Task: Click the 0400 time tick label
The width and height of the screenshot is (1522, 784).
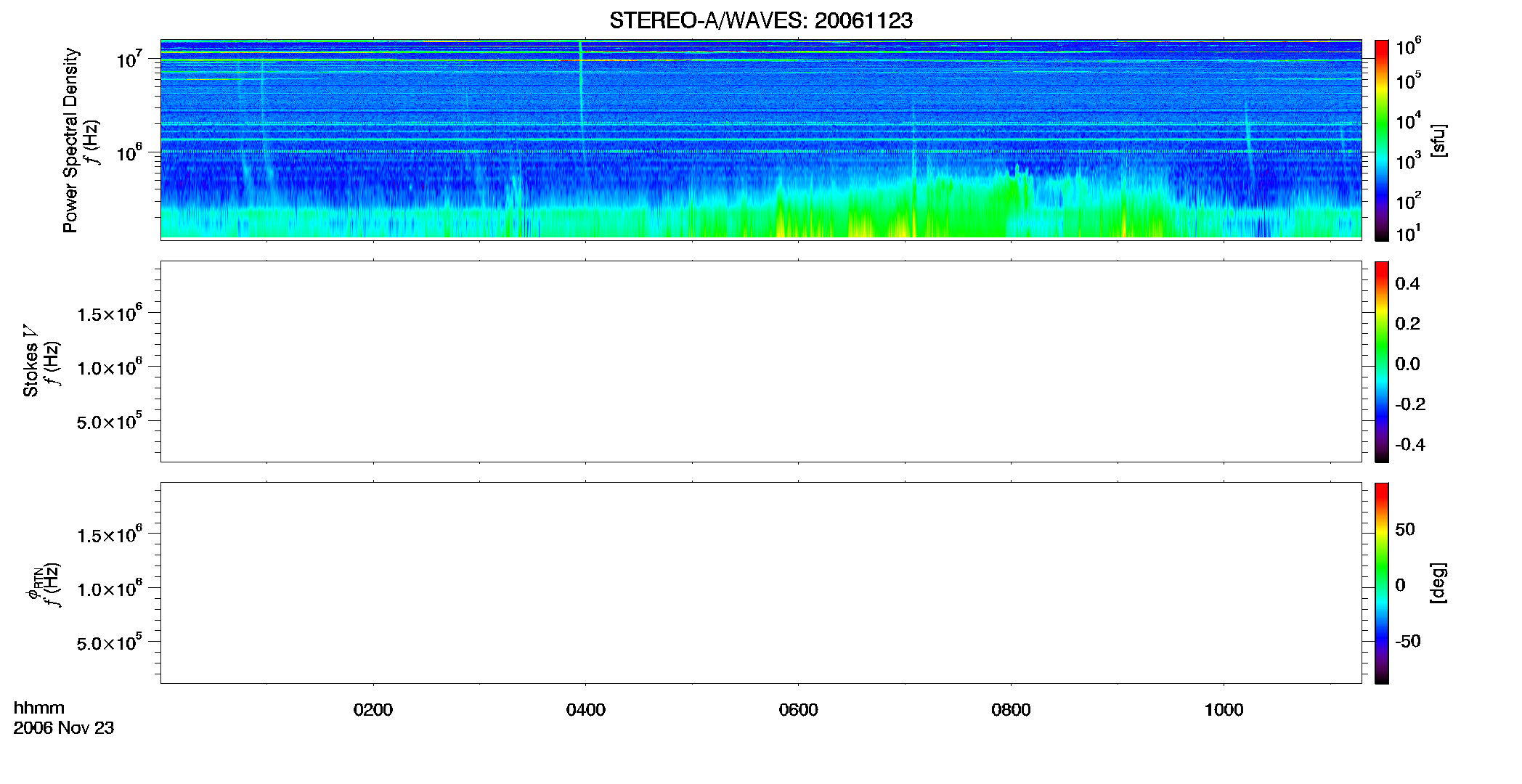Action: pyautogui.click(x=585, y=710)
